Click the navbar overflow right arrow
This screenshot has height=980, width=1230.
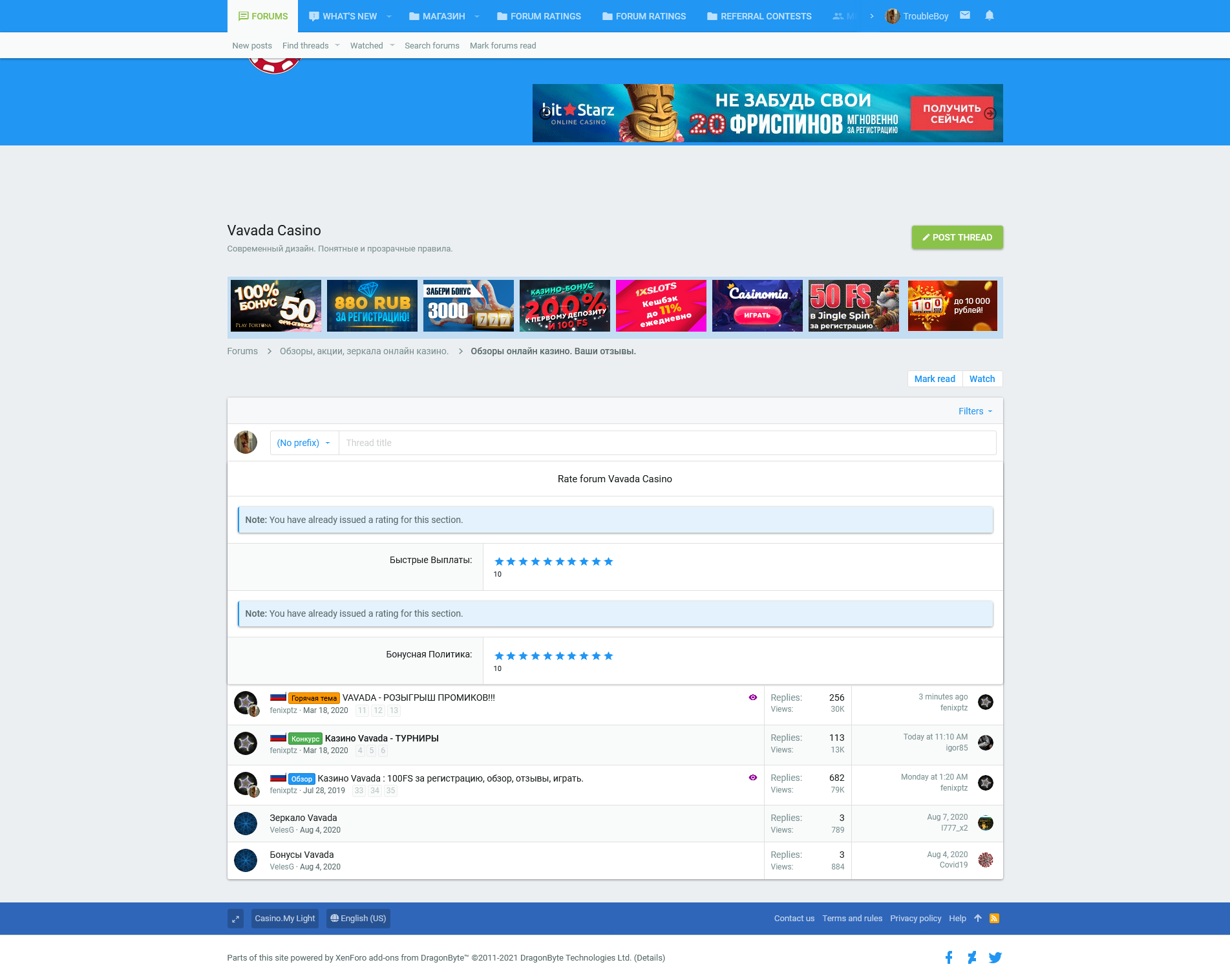872,16
